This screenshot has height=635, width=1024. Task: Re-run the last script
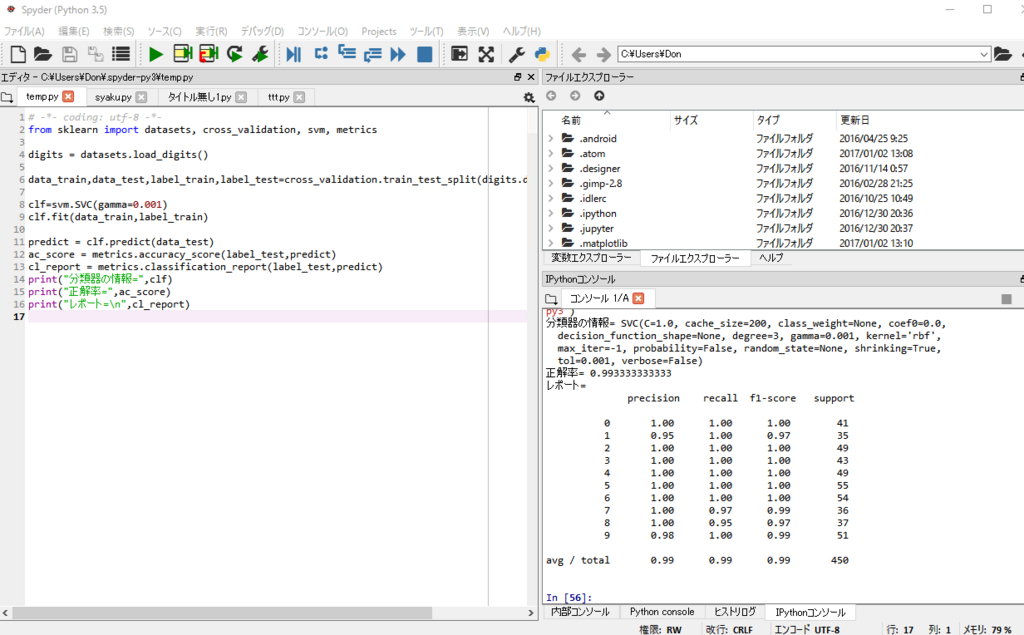click(234, 54)
